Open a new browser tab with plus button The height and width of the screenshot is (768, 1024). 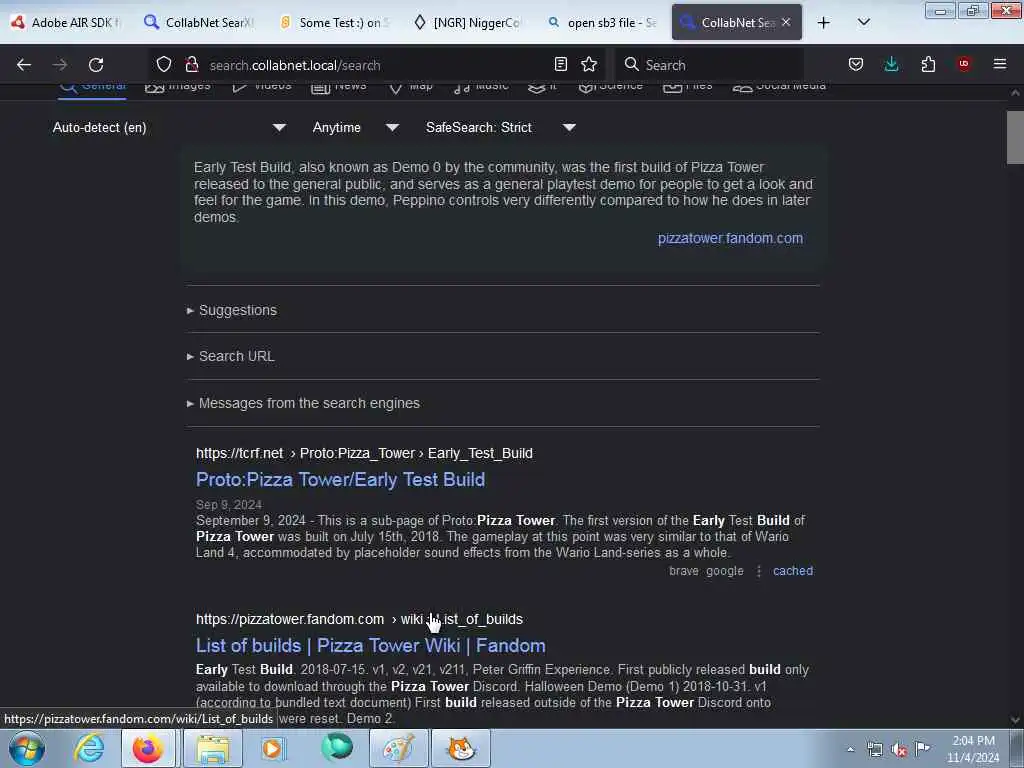(824, 23)
